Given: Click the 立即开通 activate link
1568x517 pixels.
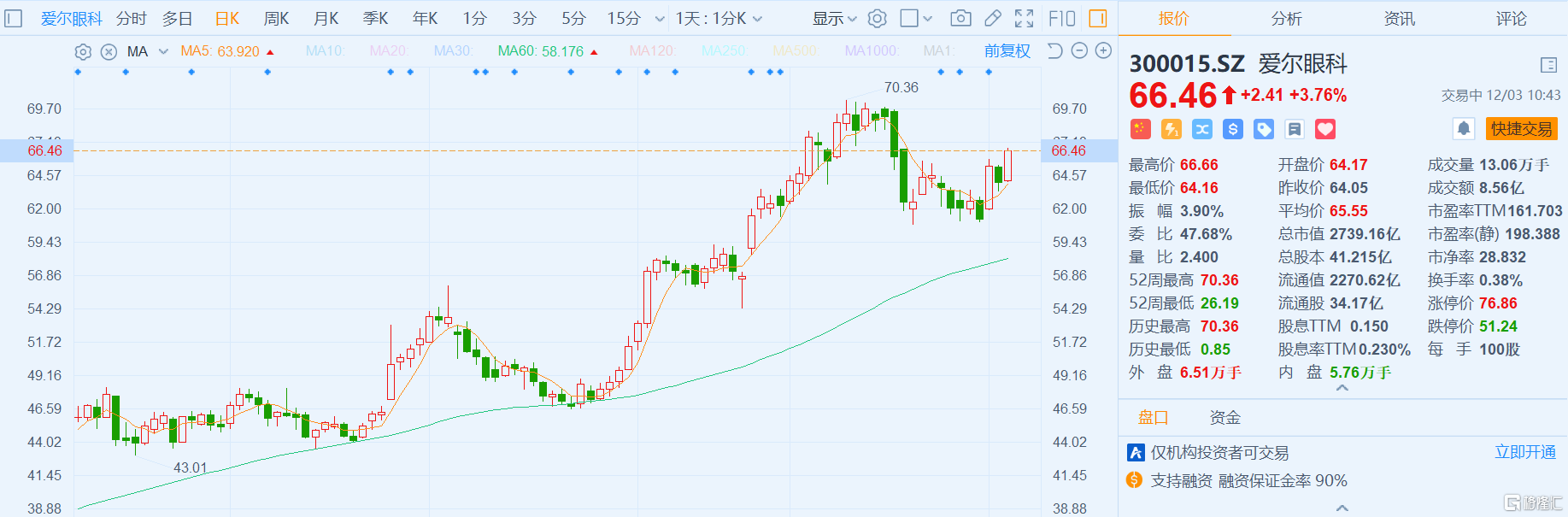Looking at the screenshot, I should click(1525, 452).
